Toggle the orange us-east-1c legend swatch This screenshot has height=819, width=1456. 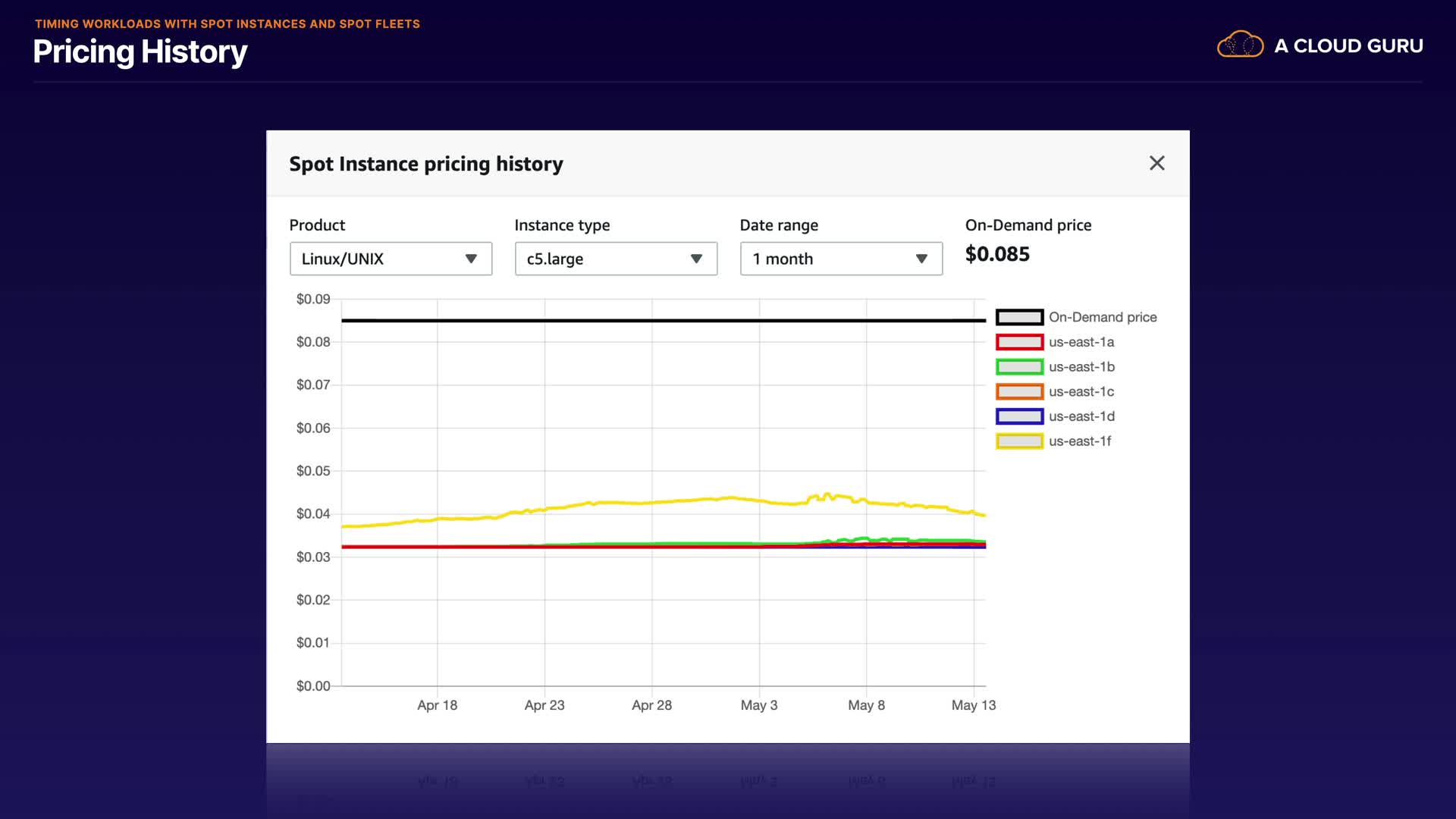click(1019, 392)
